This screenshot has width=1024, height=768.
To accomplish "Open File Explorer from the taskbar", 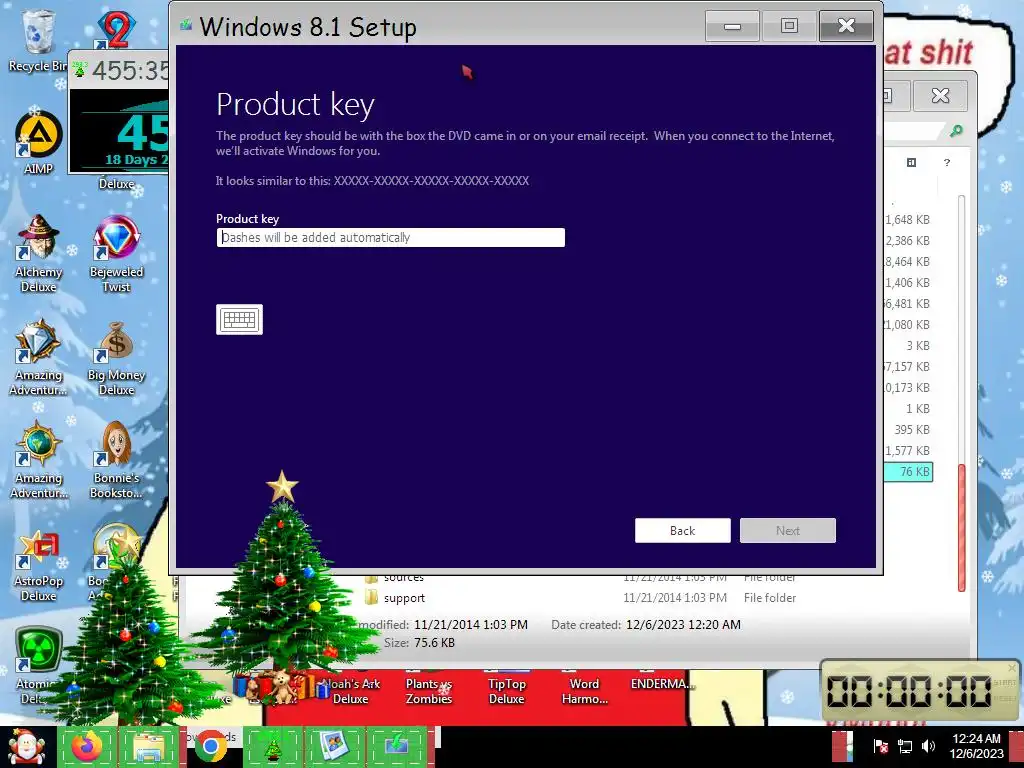I will (148, 747).
